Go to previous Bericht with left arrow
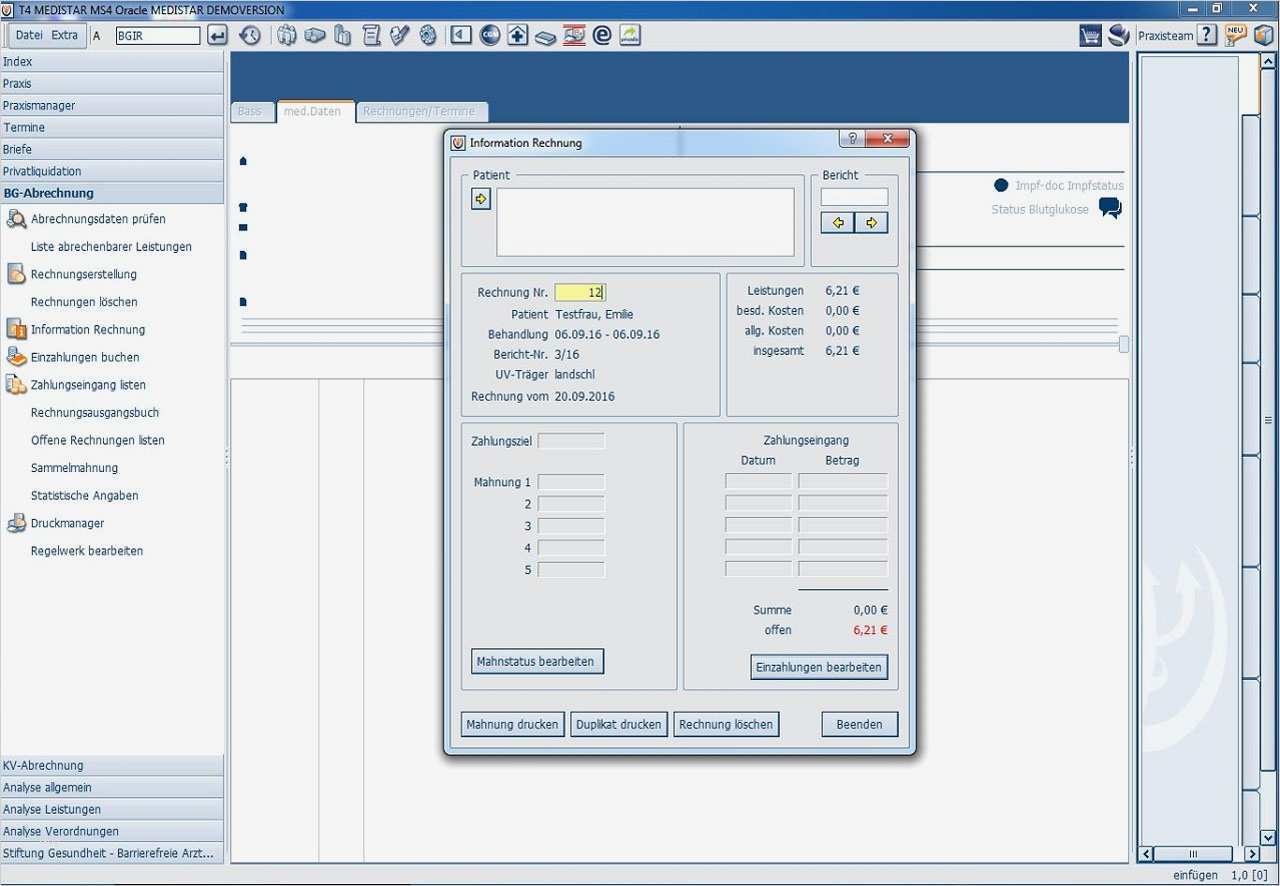This screenshot has width=1280, height=886. 837,223
